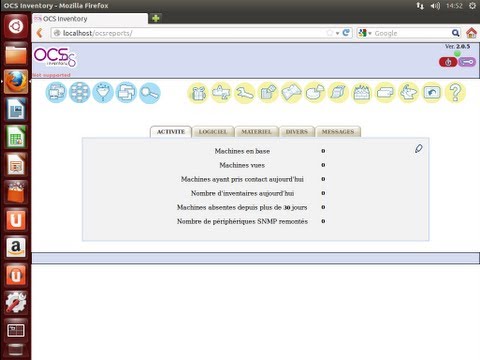Open the MESSAGES tab
The height and width of the screenshot is (360, 480).
coord(338,132)
